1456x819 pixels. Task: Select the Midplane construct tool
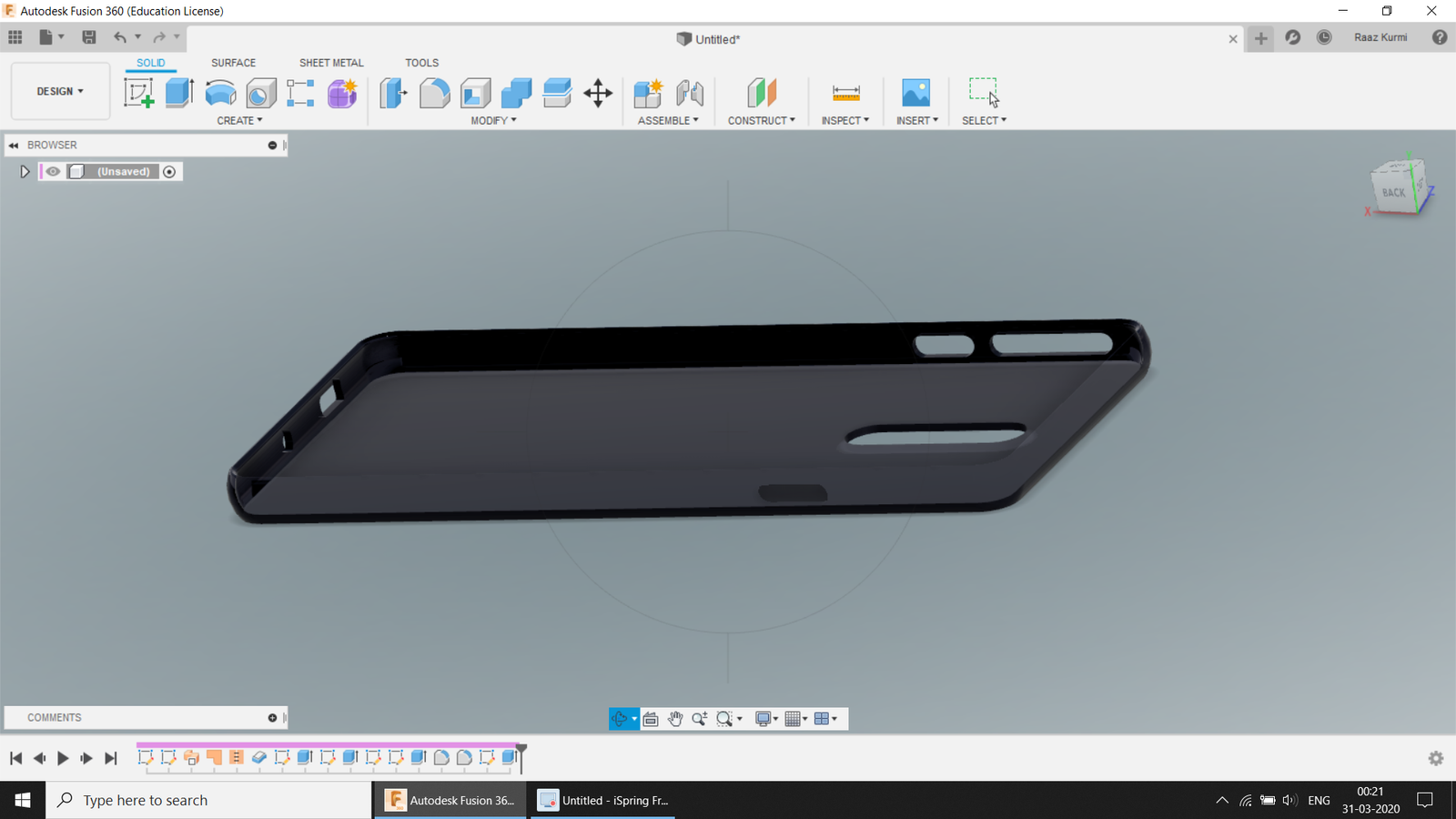click(762, 93)
